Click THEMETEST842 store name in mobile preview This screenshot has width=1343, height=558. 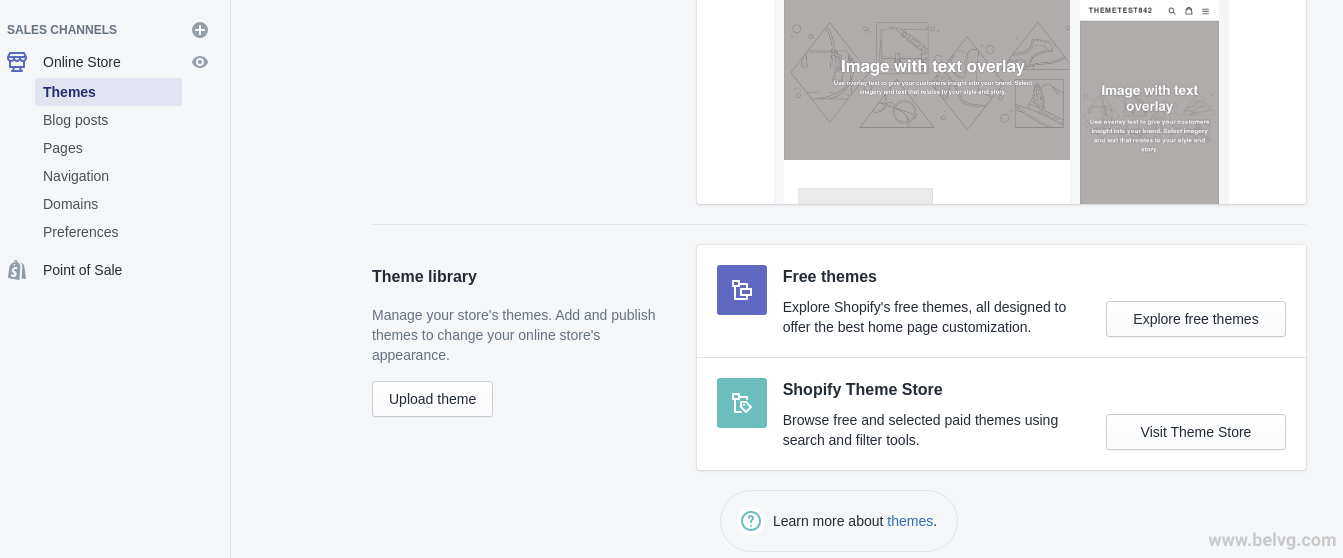(x=1120, y=11)
